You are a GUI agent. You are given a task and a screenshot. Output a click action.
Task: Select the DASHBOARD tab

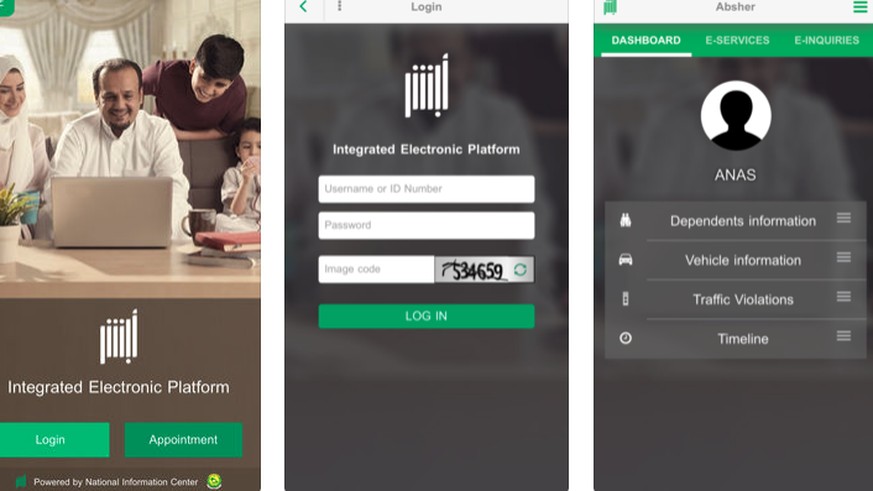pos(646,40)
